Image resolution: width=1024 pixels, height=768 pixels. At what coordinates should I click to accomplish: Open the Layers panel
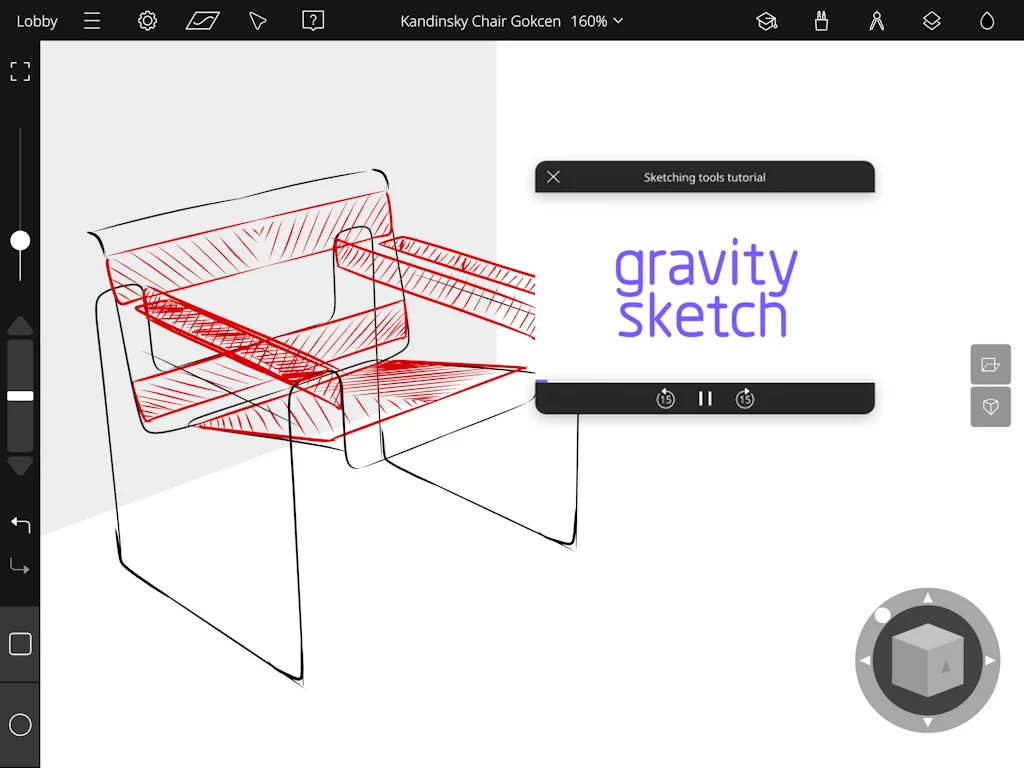point(931,20)
